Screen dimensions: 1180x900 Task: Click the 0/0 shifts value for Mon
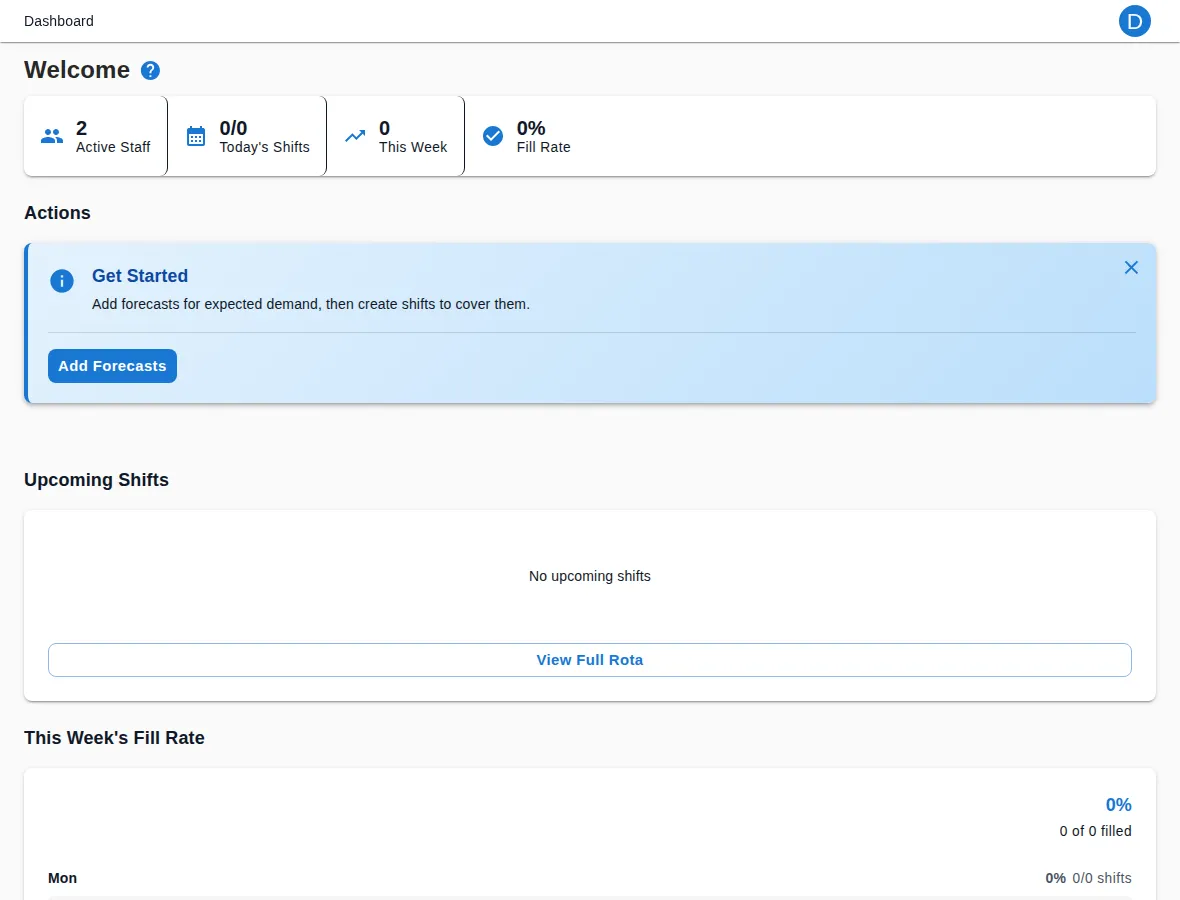1102,878
